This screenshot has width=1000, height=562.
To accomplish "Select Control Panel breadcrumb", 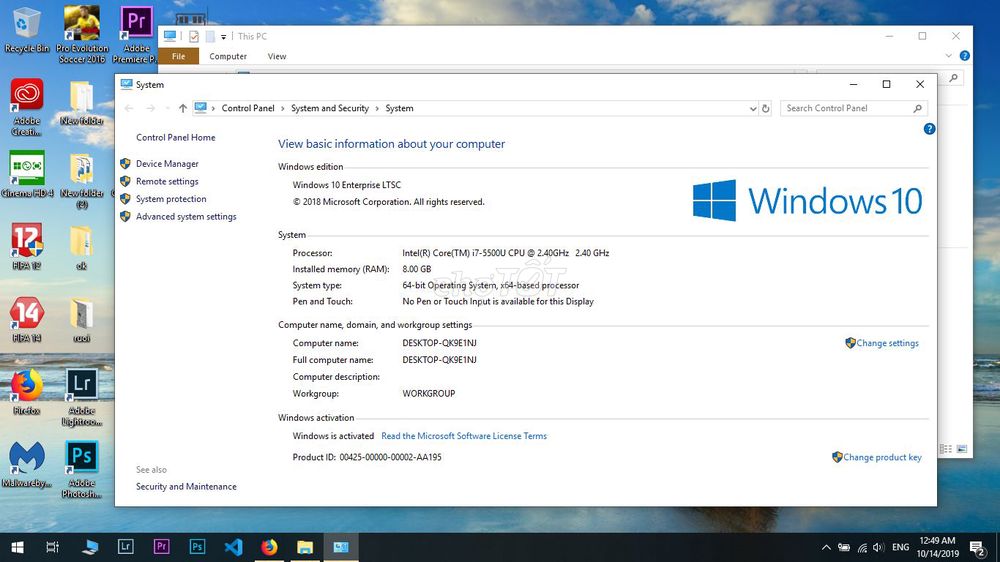I will [x=247, y=108].
